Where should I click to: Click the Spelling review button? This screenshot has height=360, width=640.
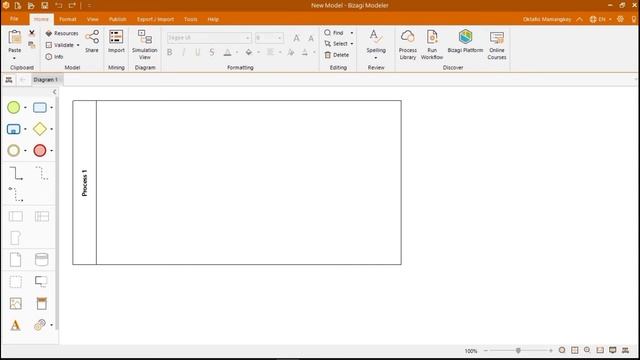376,41
